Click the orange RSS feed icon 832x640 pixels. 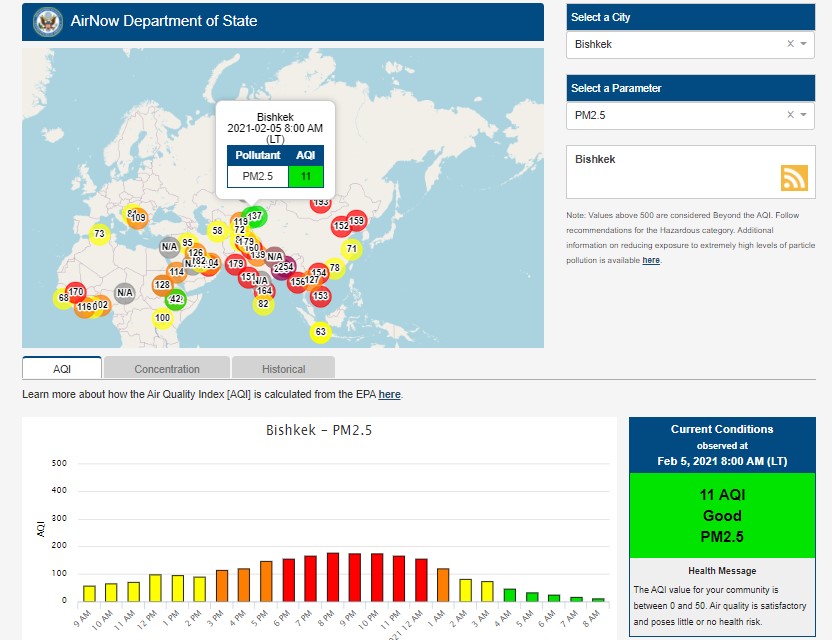[x=794, y=177]
